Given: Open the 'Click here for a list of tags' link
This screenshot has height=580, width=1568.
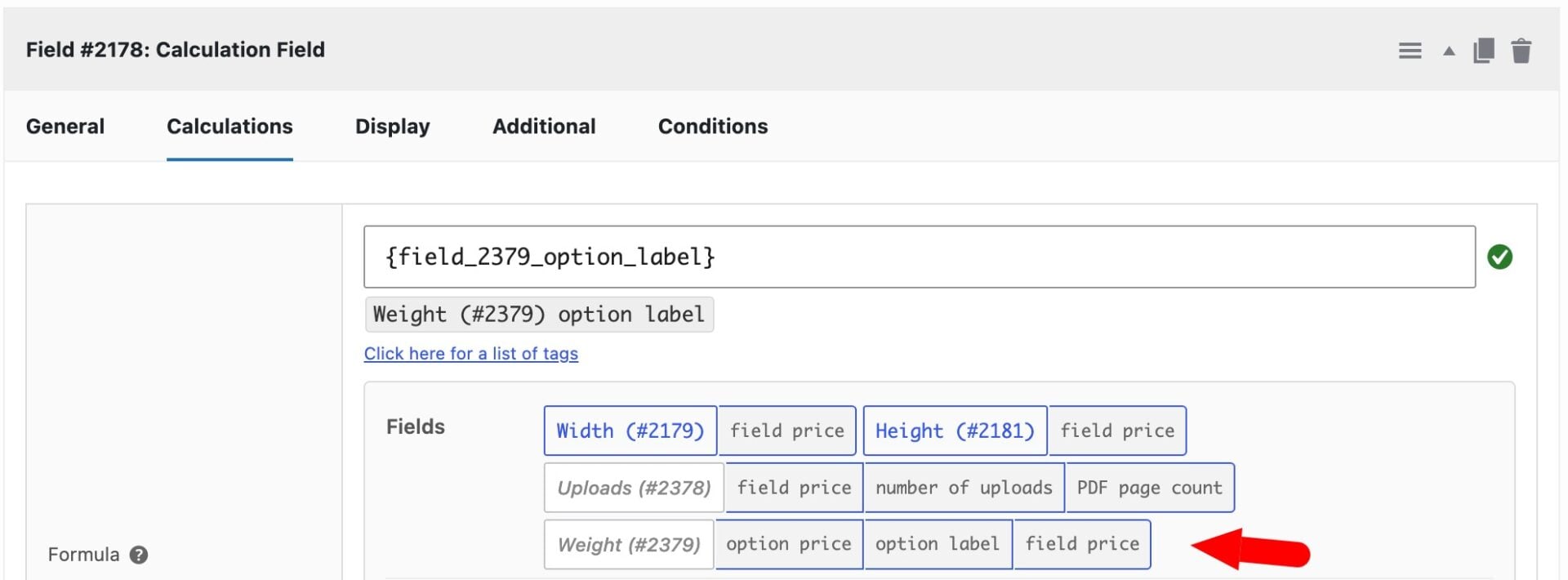Looking at the screenshot, I should tap(471, 354).
